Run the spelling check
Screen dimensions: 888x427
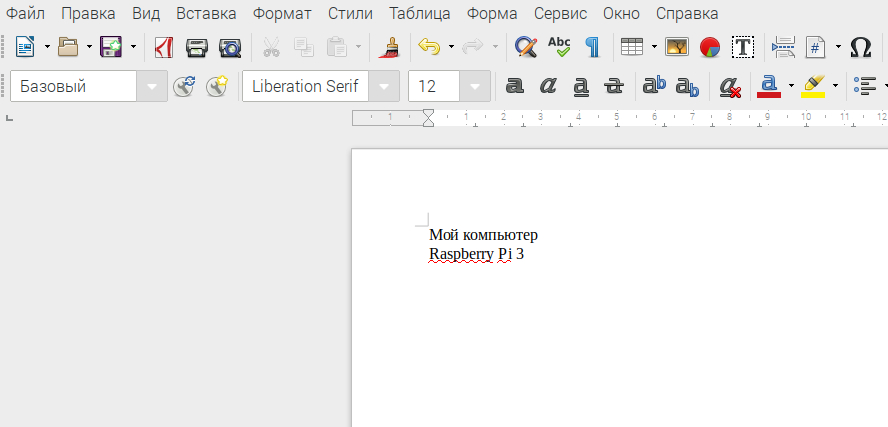click(559, 47)
